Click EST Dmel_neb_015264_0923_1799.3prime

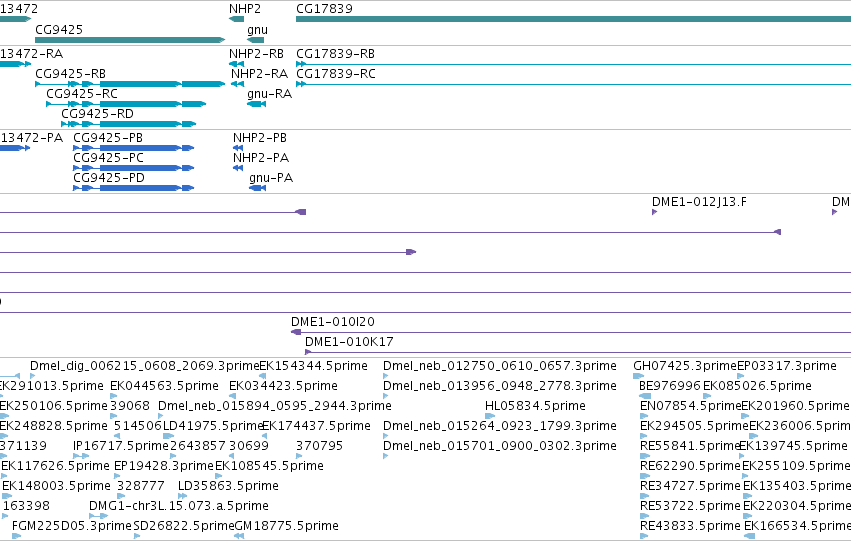pos(500,426)
